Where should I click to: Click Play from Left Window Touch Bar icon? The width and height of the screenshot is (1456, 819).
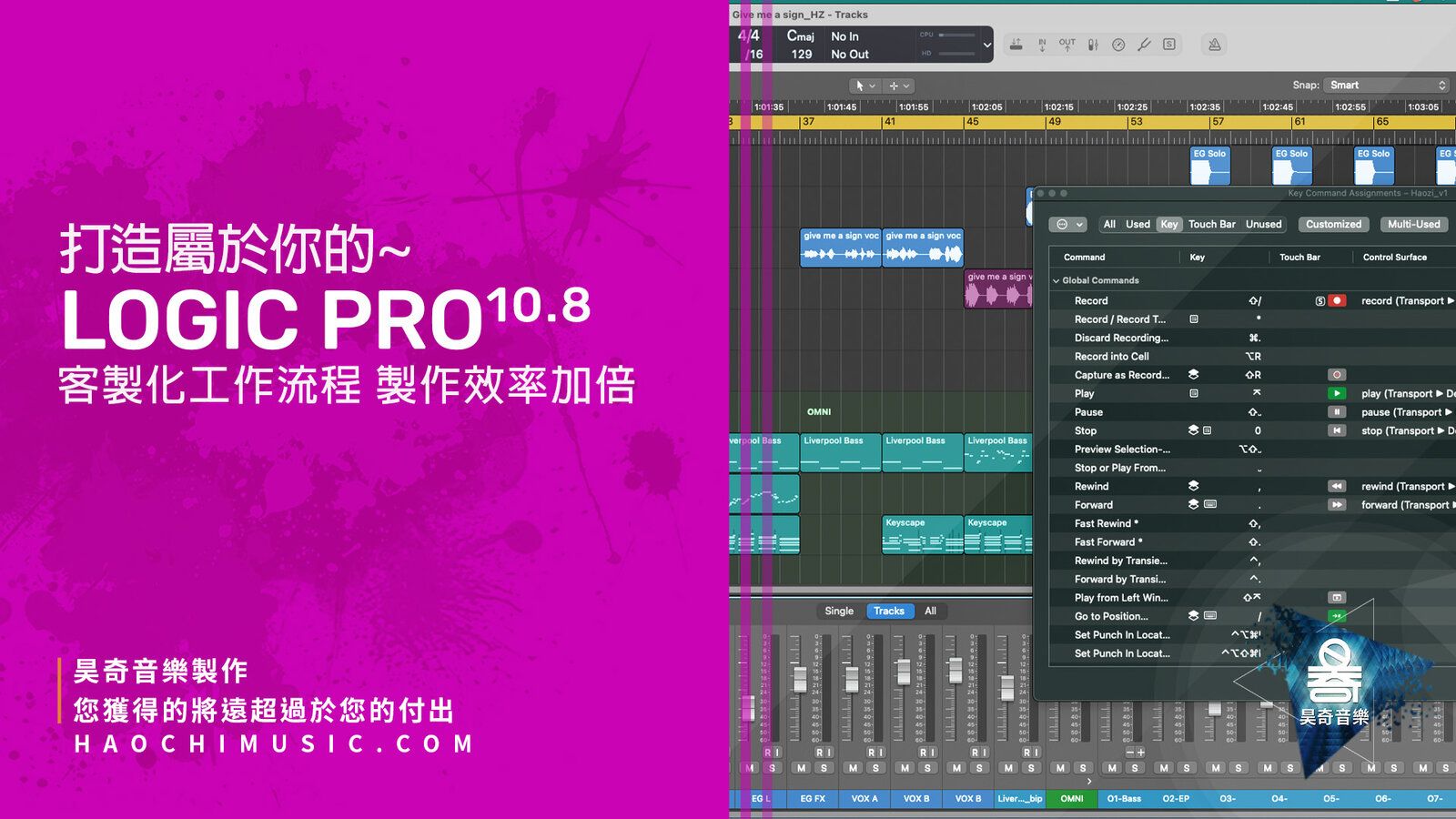1337,598
